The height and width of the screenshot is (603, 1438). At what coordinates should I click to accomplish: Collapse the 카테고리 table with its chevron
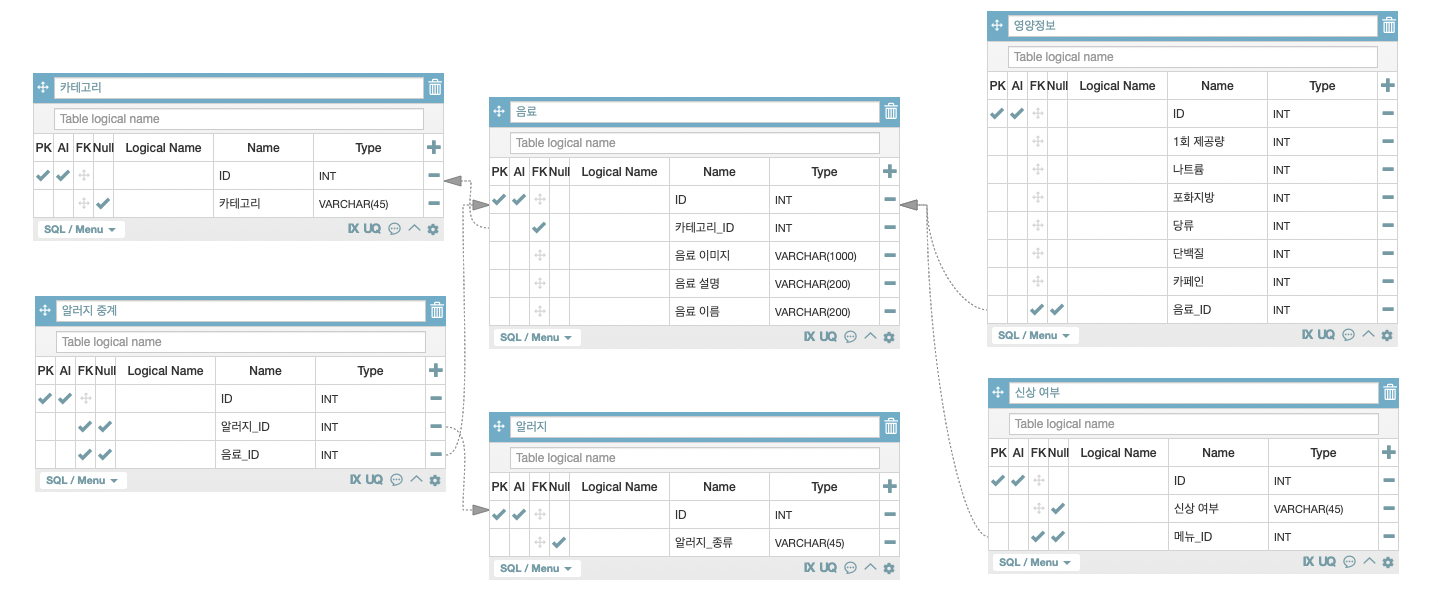pos(414,228)
